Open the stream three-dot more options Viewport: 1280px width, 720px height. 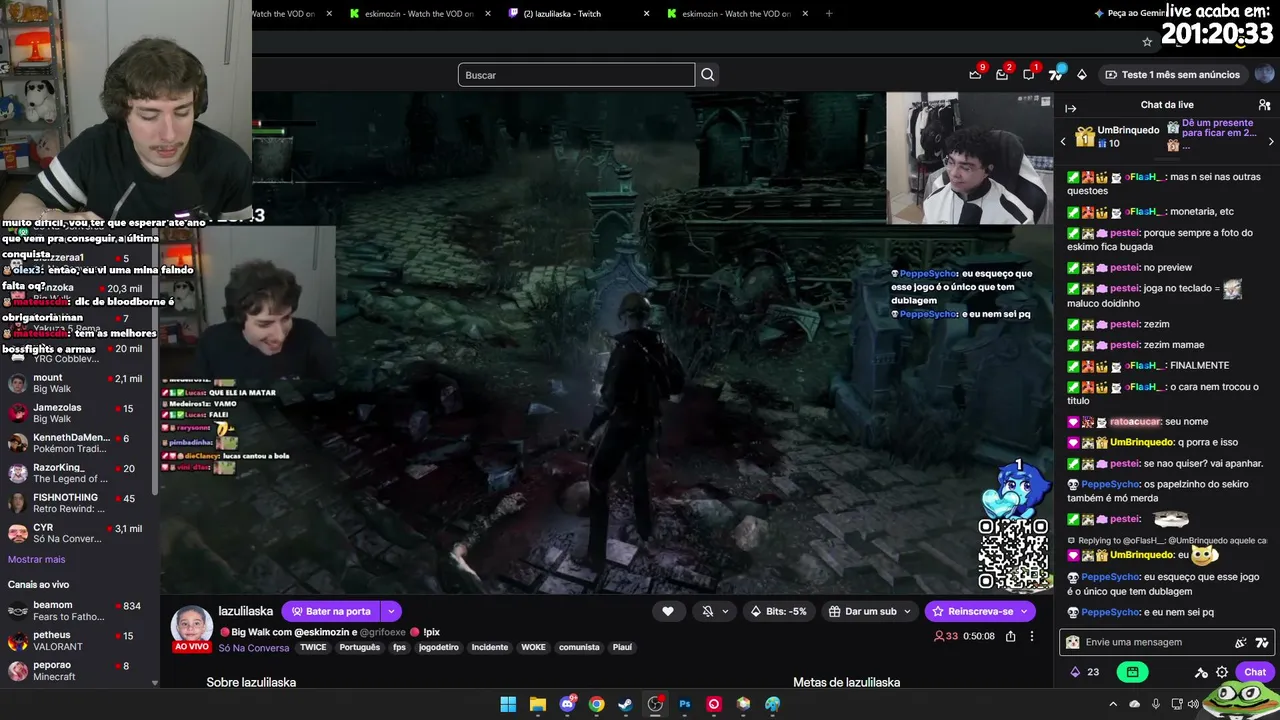1032,636
